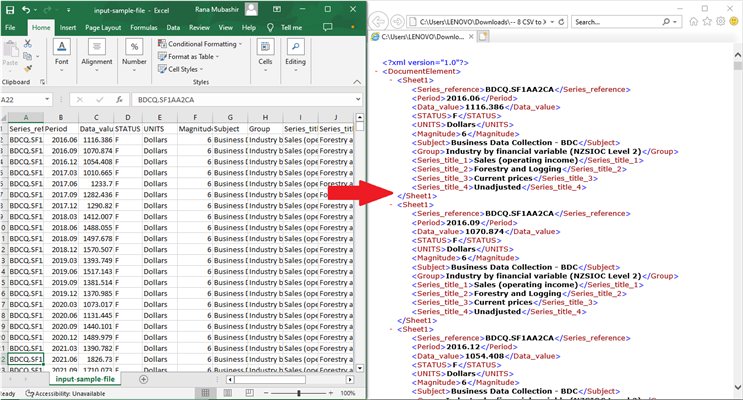This screenshot has width=743, height=400.
Task: Click the browser Forward arrow button
Action: click(x=397, y=22)
